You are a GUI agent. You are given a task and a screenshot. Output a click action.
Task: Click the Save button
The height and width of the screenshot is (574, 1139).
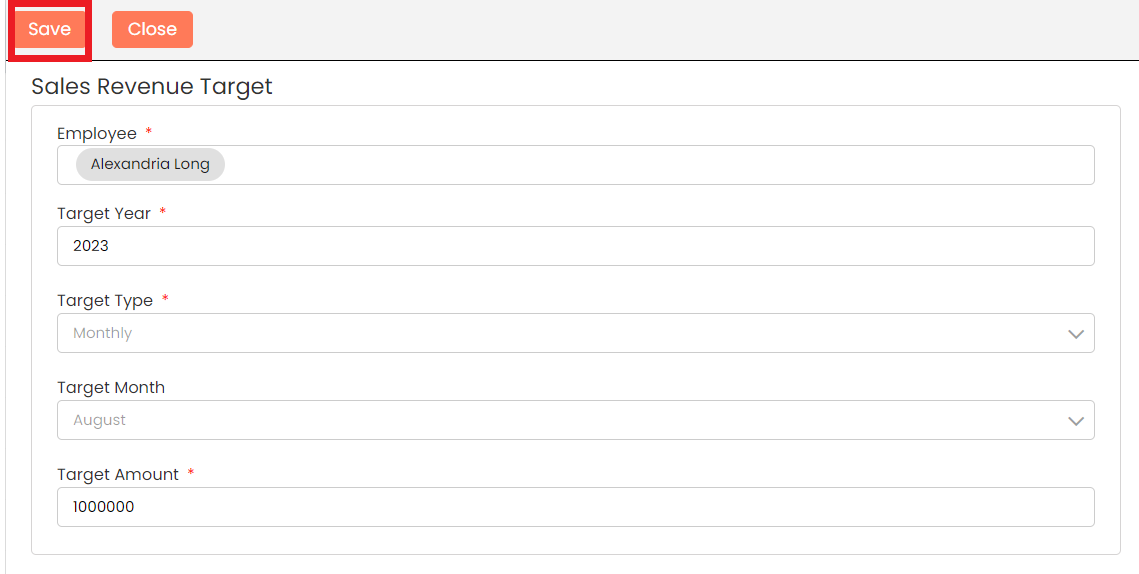pyautogui.click(x=49, y=30)
